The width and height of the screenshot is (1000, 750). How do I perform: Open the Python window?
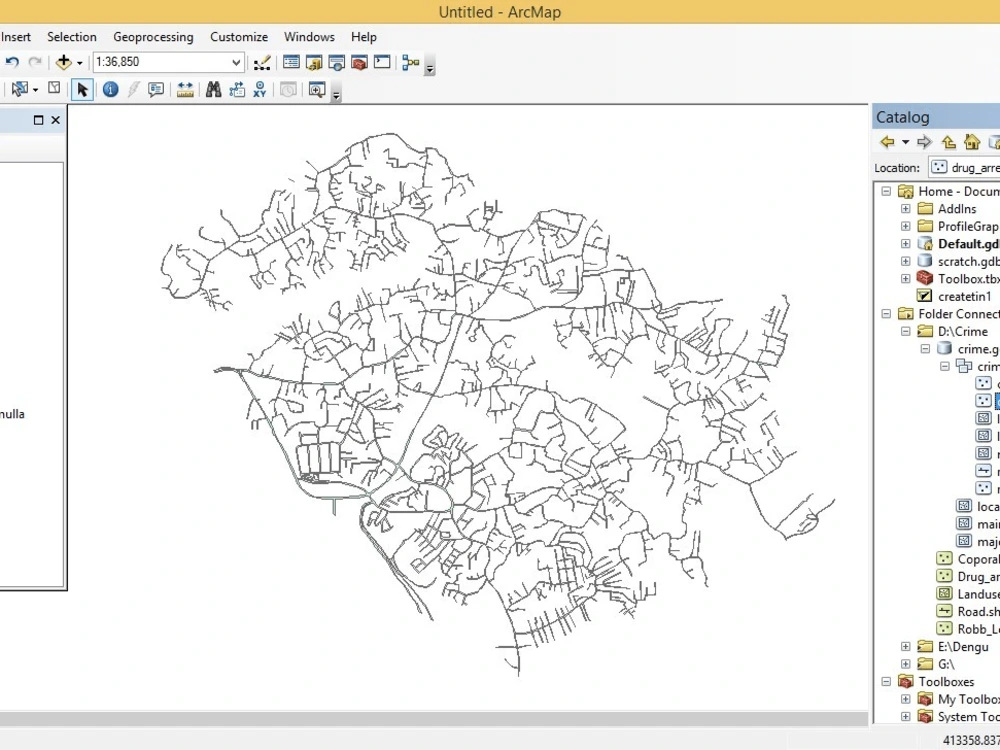[x=381, y=62]
